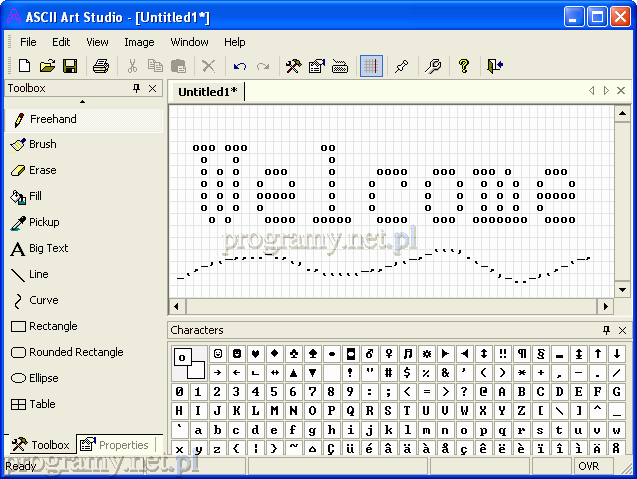Click the Save floppy disk icon

point(70,66)
